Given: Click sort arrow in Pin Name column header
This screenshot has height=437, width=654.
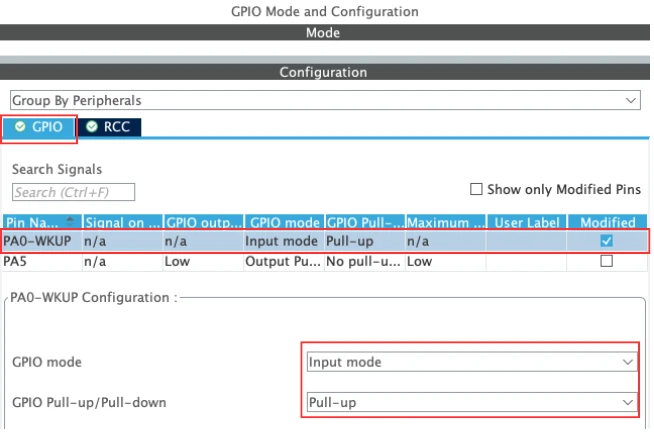Looking at the screenshot, I should (x=70, y=221).
